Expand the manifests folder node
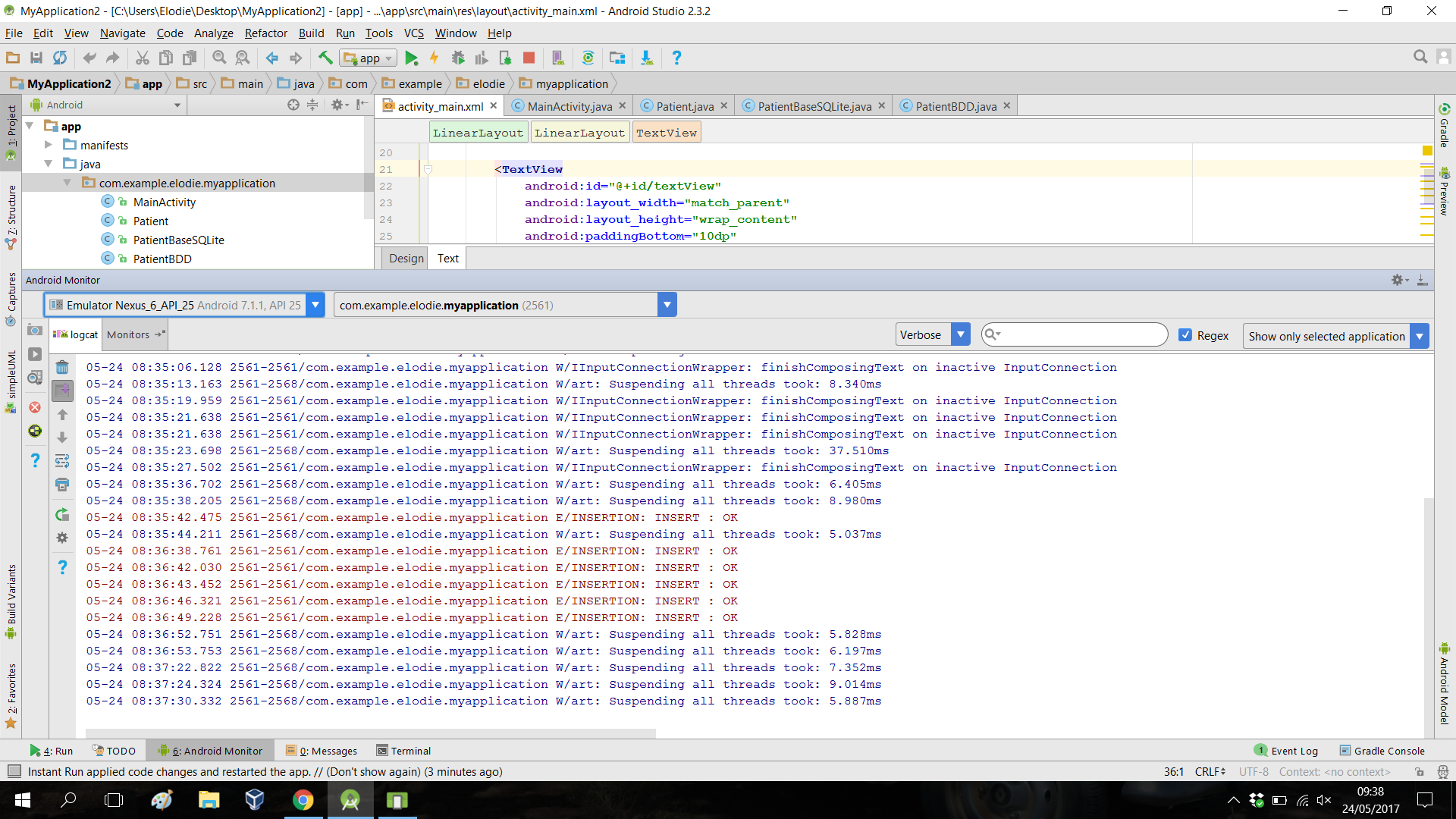The width and height of the screenshot is (1456, 819). pos(48,145)
